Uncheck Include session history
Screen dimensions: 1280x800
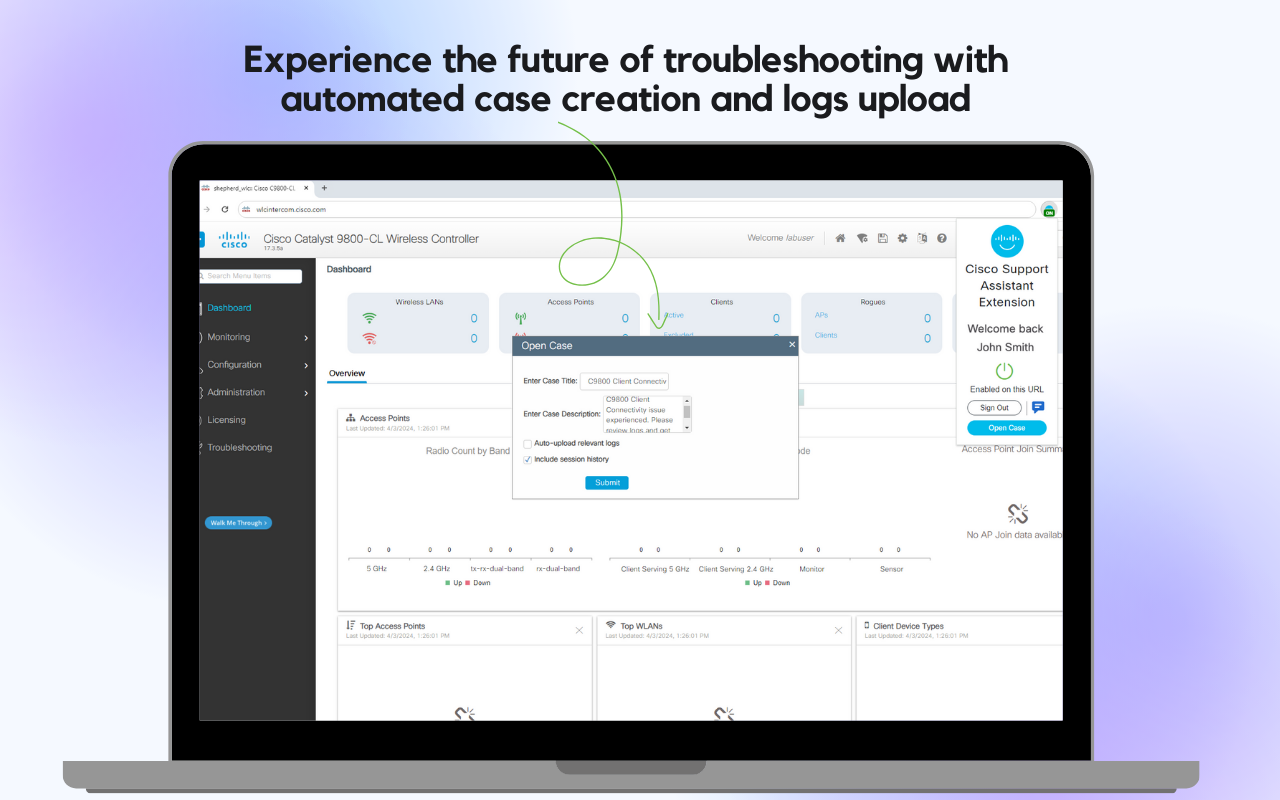[527, 459]
